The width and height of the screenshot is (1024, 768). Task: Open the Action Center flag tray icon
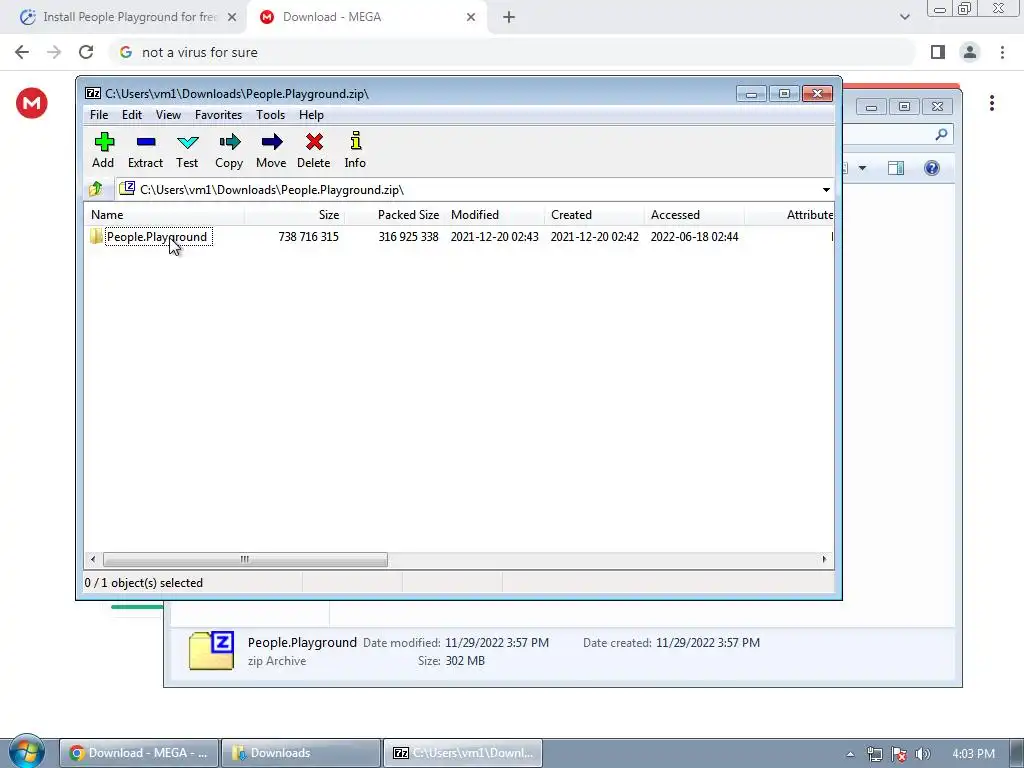pyautogui.click(x=899, y=754)
